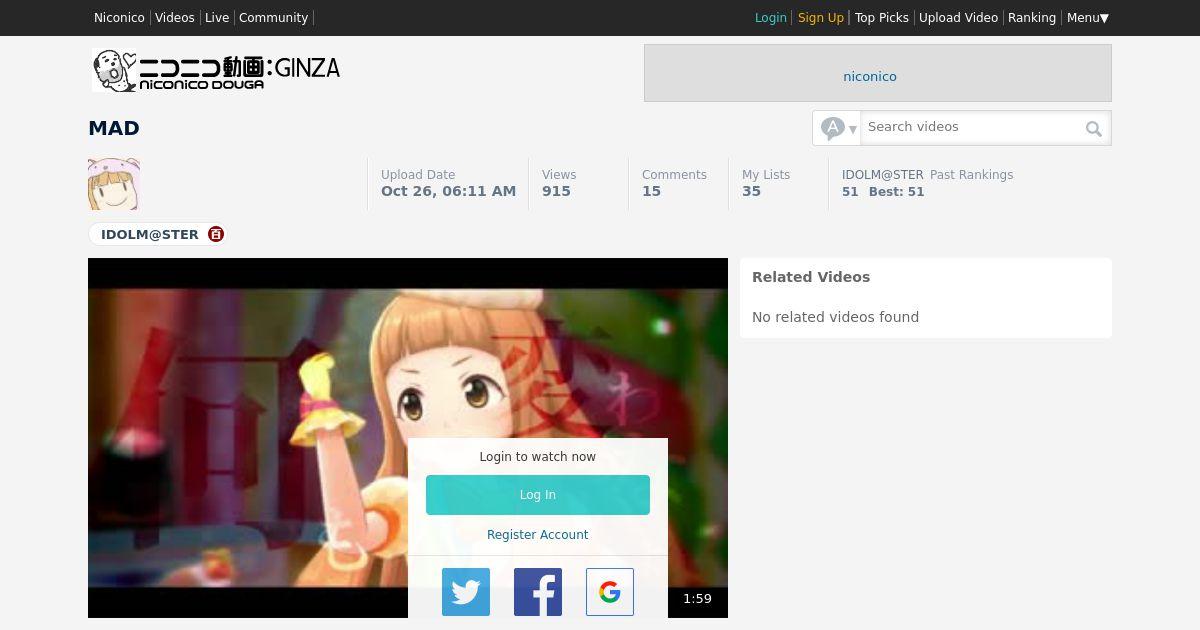Click the MAD video title
This screenshot has width=1200, height=630.
point(114,128)
